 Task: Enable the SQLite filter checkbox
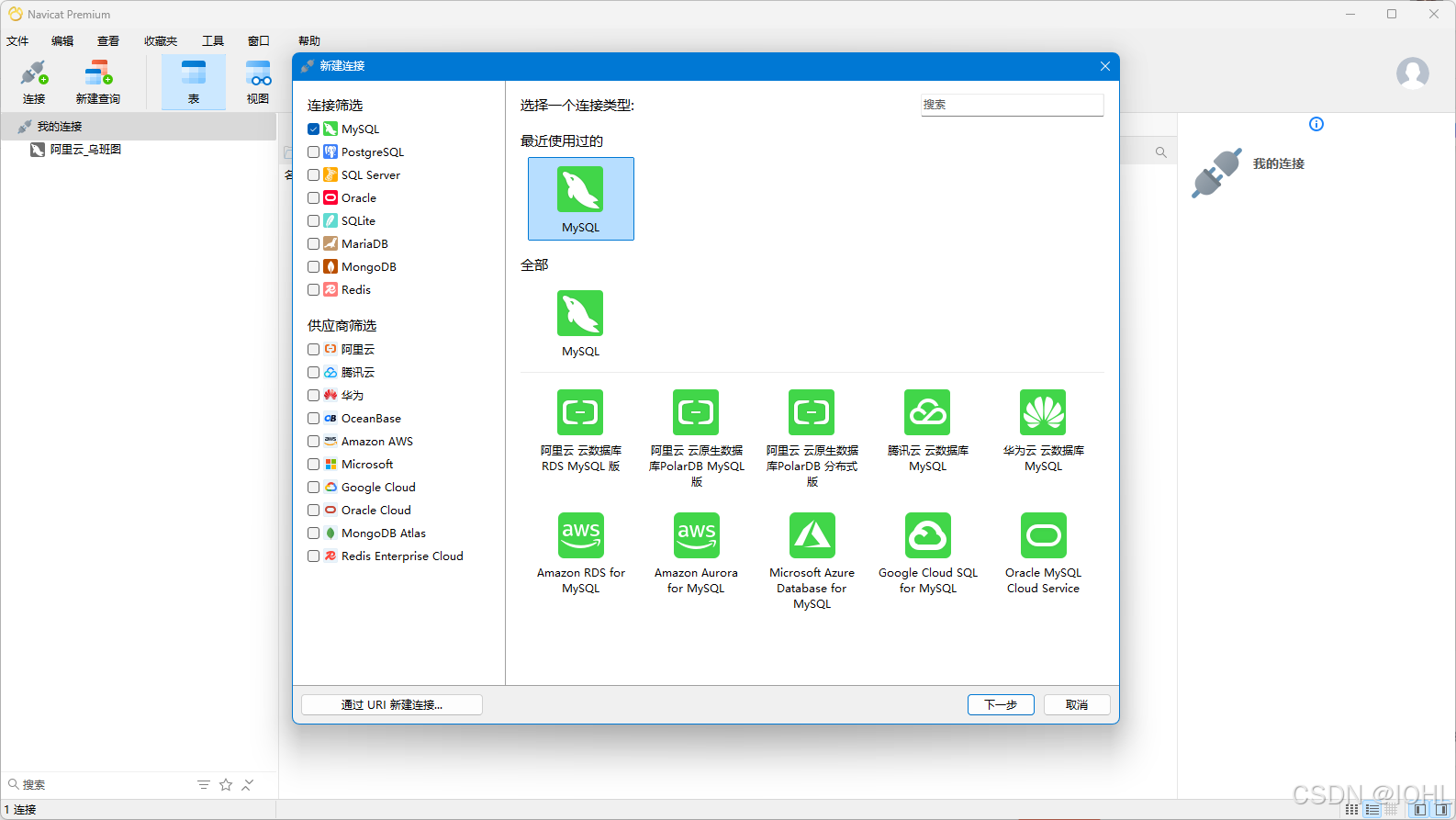coord(314,221)
